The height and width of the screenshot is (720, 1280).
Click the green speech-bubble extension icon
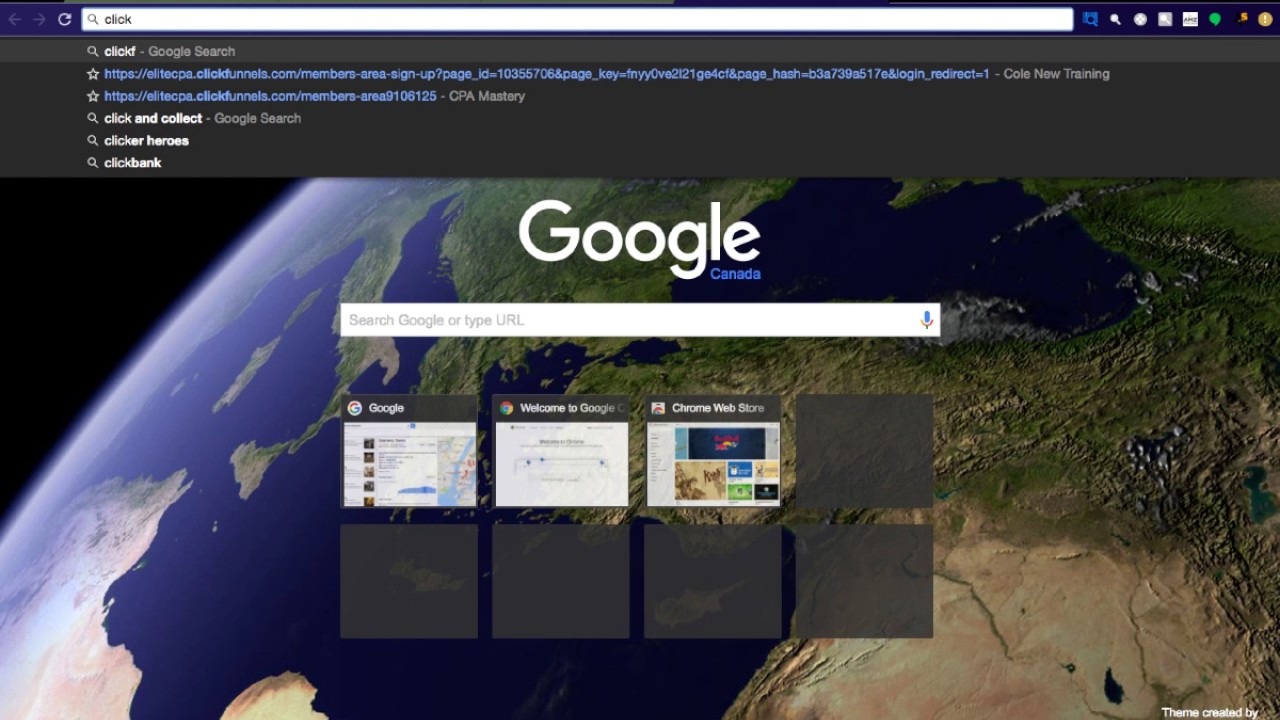click(1215, 19)
